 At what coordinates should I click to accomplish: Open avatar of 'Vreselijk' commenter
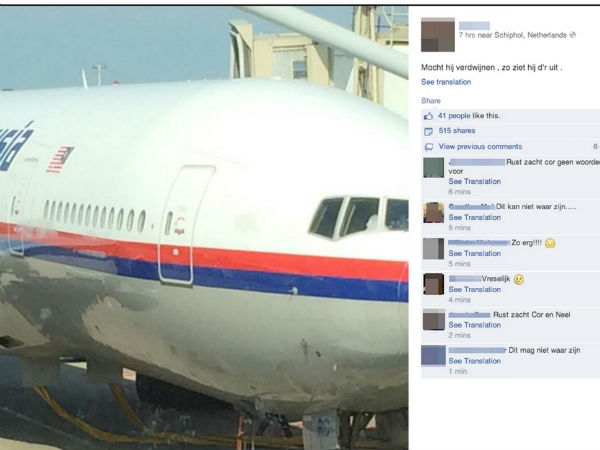coord(434,284)
